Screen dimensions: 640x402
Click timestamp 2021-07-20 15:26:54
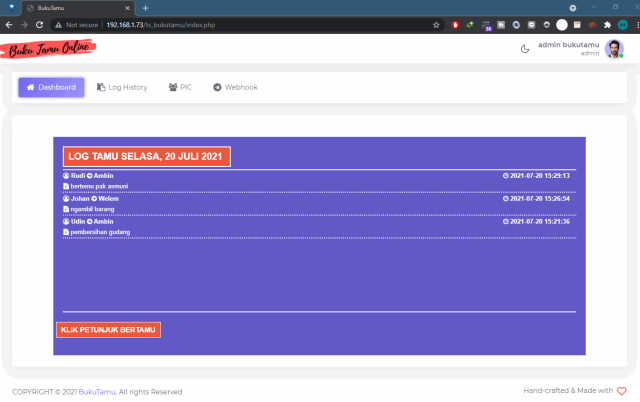coord(540,199)
